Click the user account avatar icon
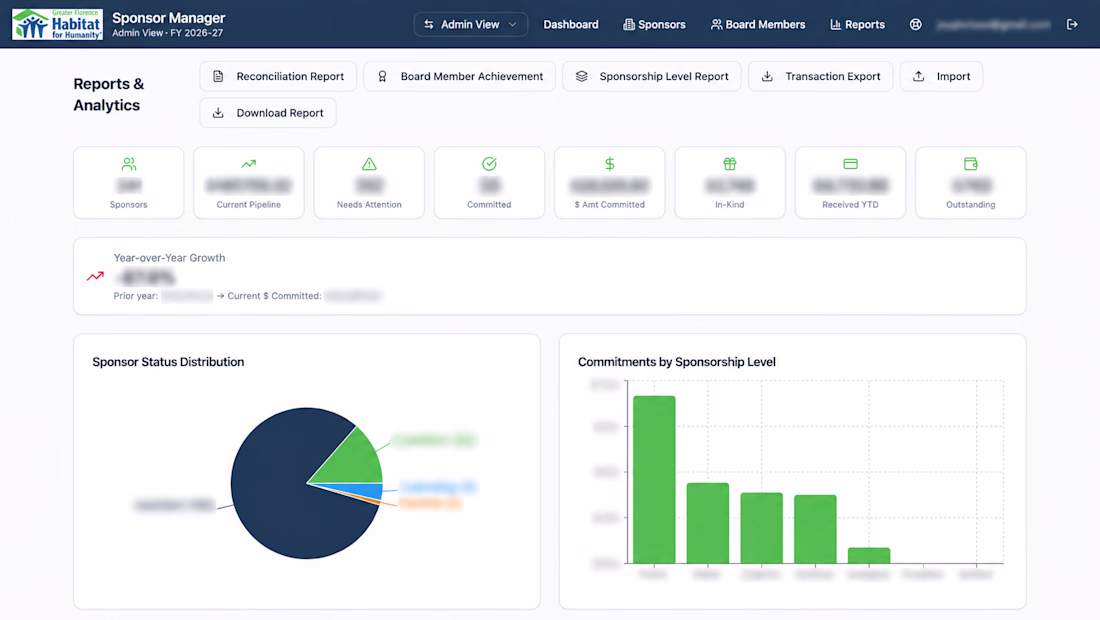Viewport: 1100px width, 620px height. pyautogui.click(x=915, y=25)
